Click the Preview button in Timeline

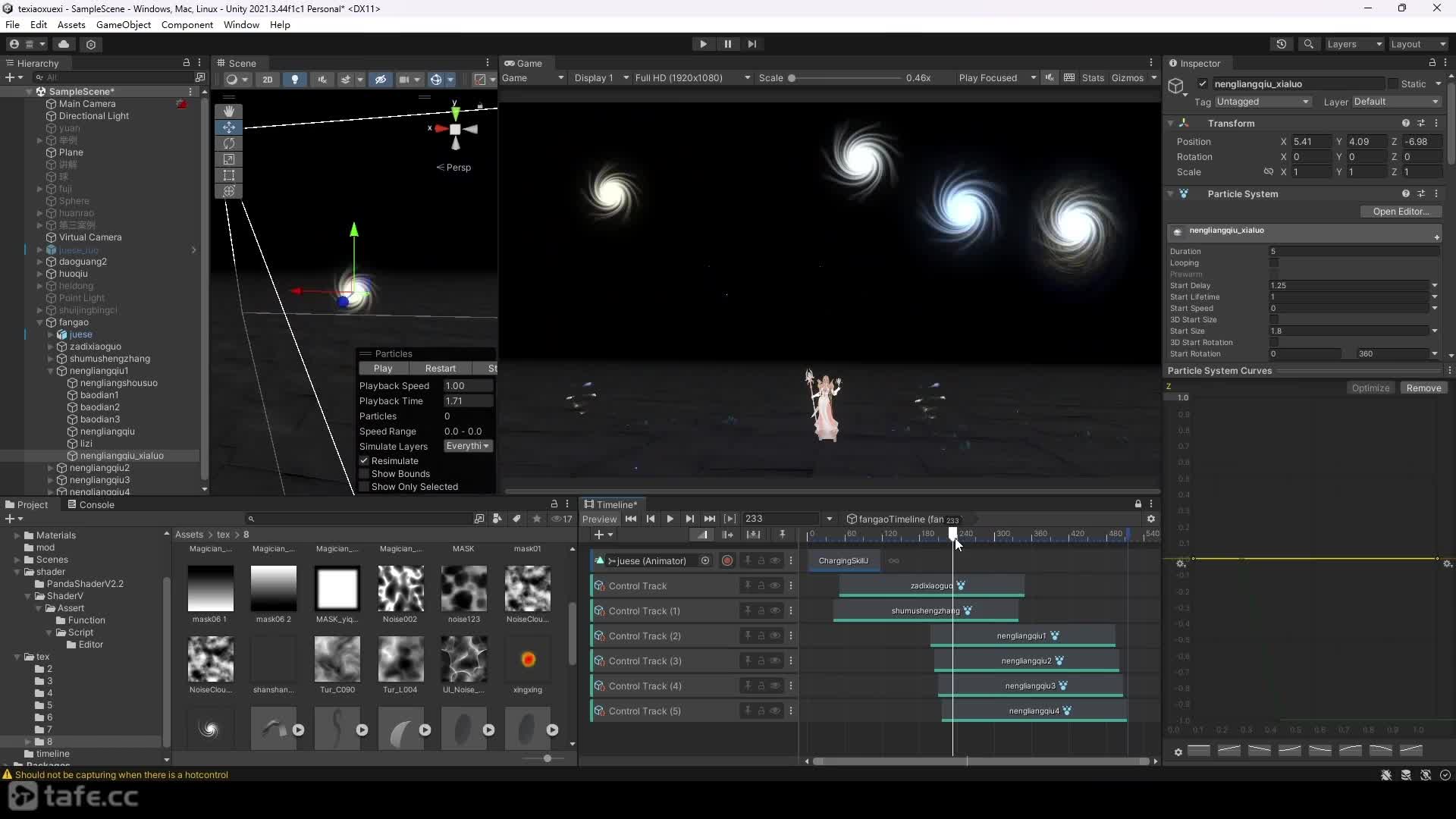click(599, 519)
